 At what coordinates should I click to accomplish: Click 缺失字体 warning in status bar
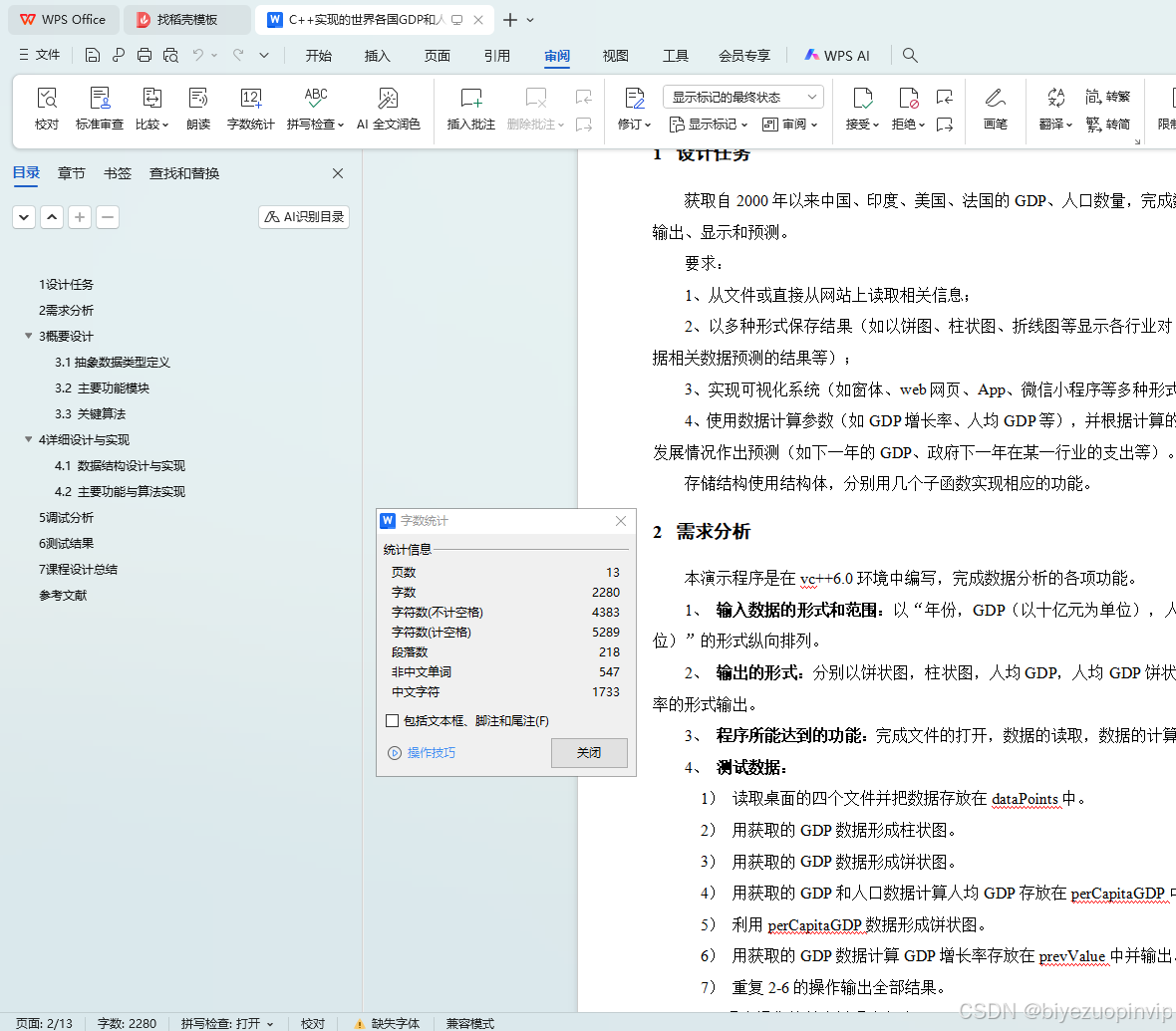point(387,1023)
